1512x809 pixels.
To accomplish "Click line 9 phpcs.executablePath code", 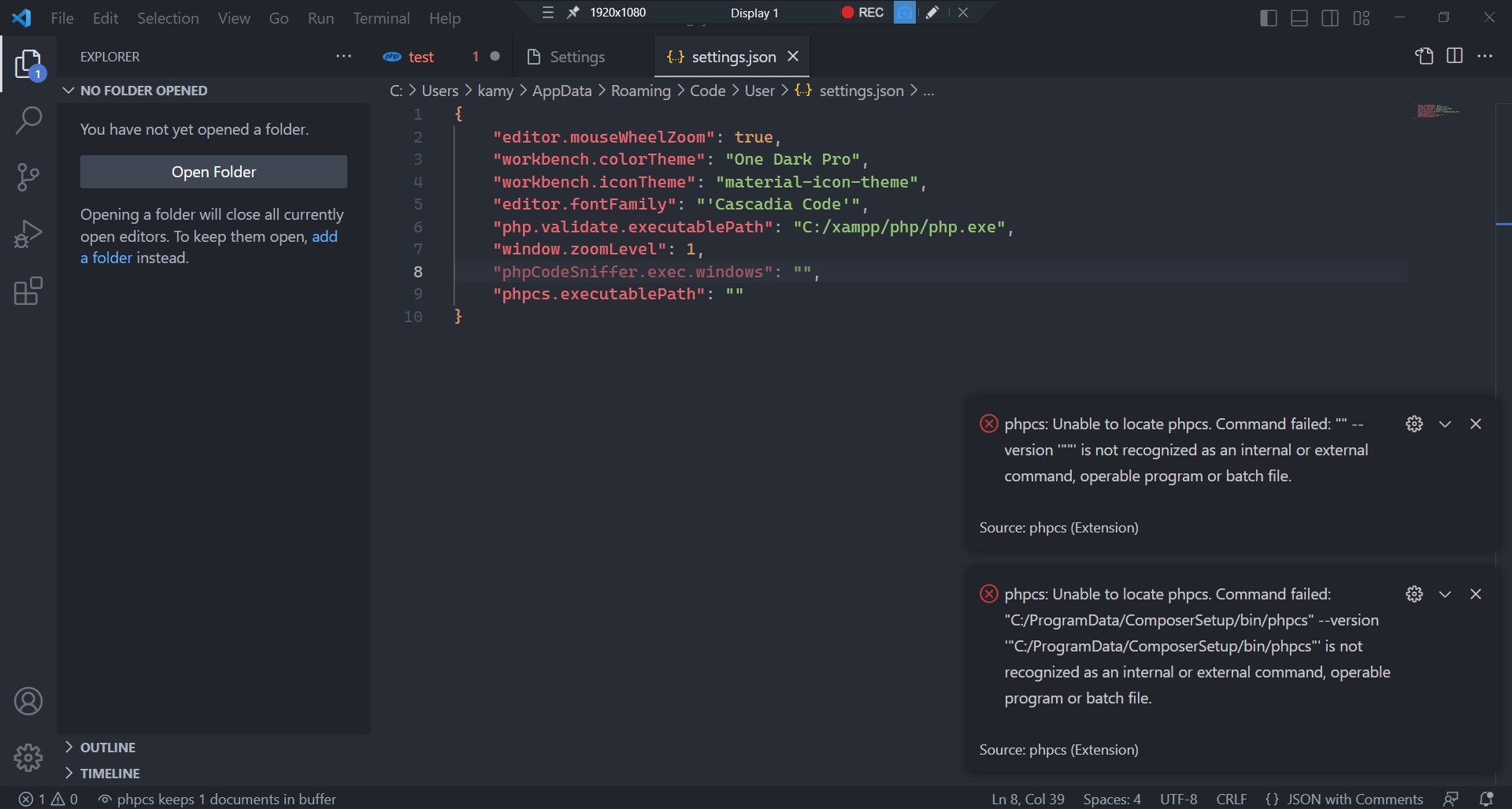I will coord(618,294).
